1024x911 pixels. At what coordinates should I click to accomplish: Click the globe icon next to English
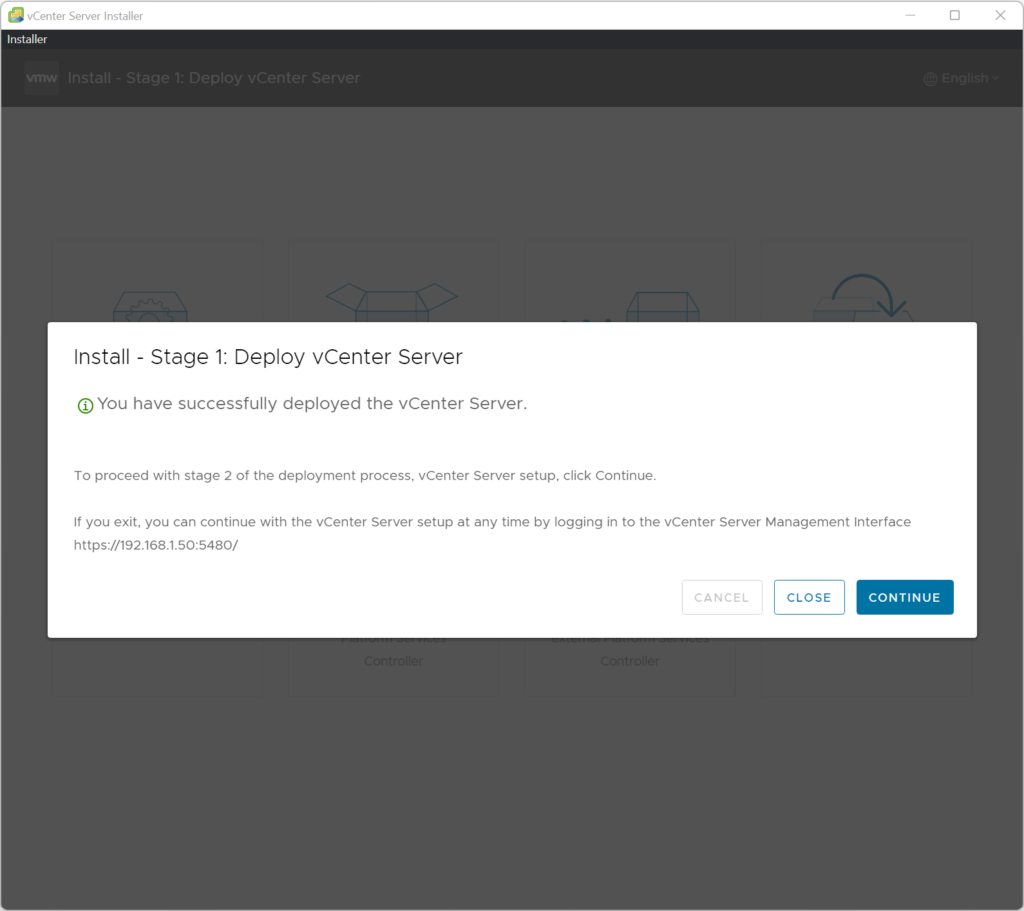pos(930,79)
